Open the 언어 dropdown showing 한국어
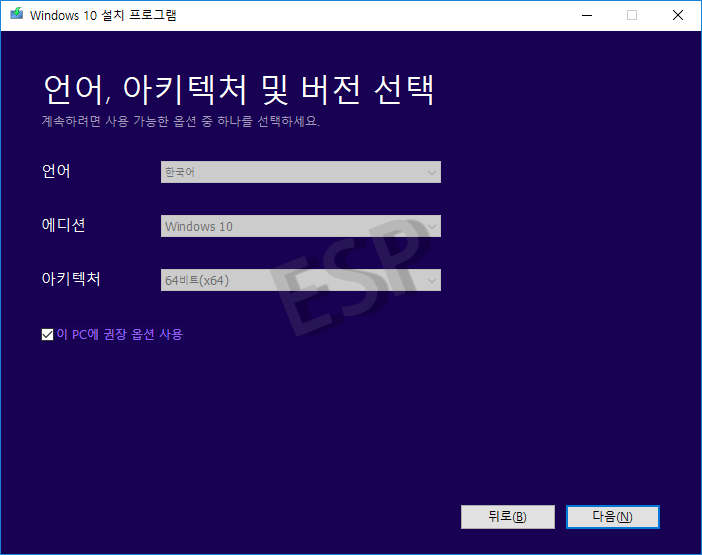 pyautogui.click(x=301, y=172)
